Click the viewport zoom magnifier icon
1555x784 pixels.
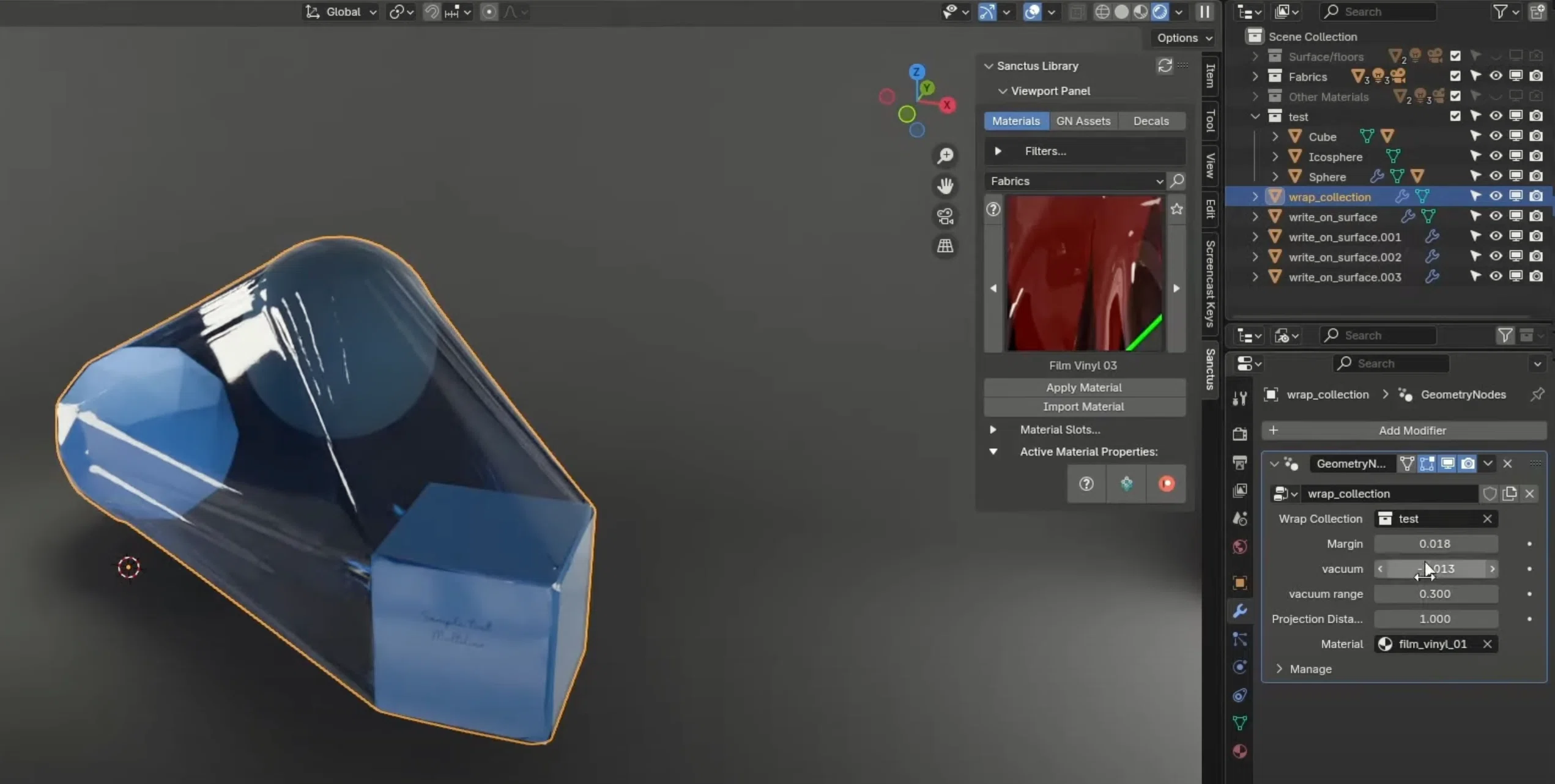coord(945,156)
